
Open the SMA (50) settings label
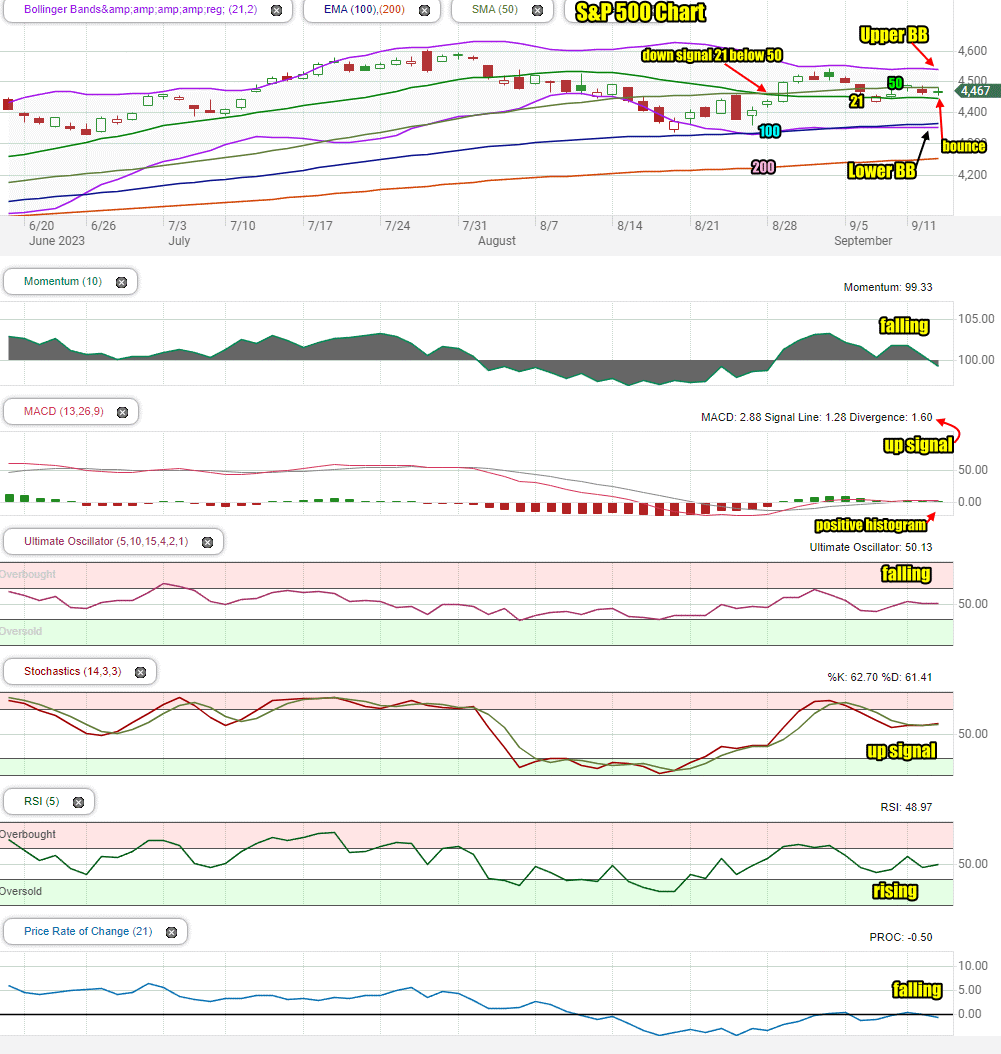pos(495,9)
